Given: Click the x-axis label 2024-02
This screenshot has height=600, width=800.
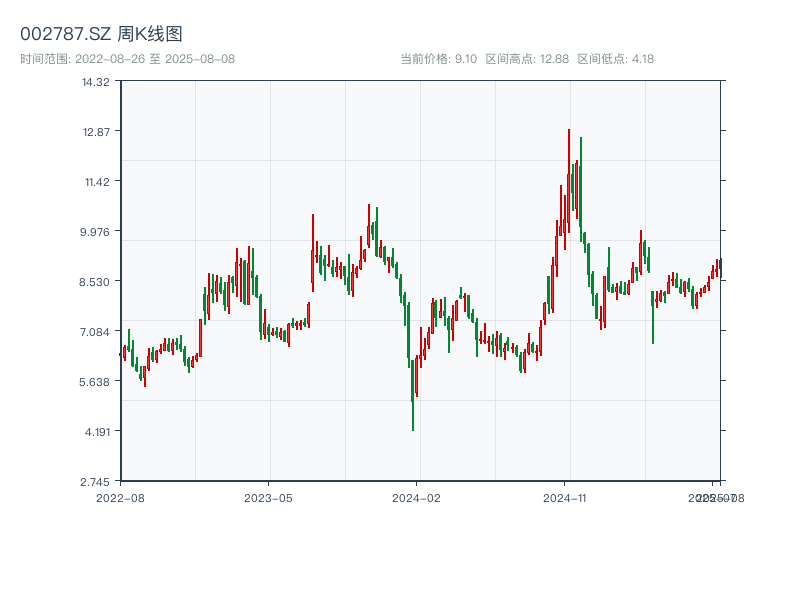Looking at the screenshot, I should 416,498.
